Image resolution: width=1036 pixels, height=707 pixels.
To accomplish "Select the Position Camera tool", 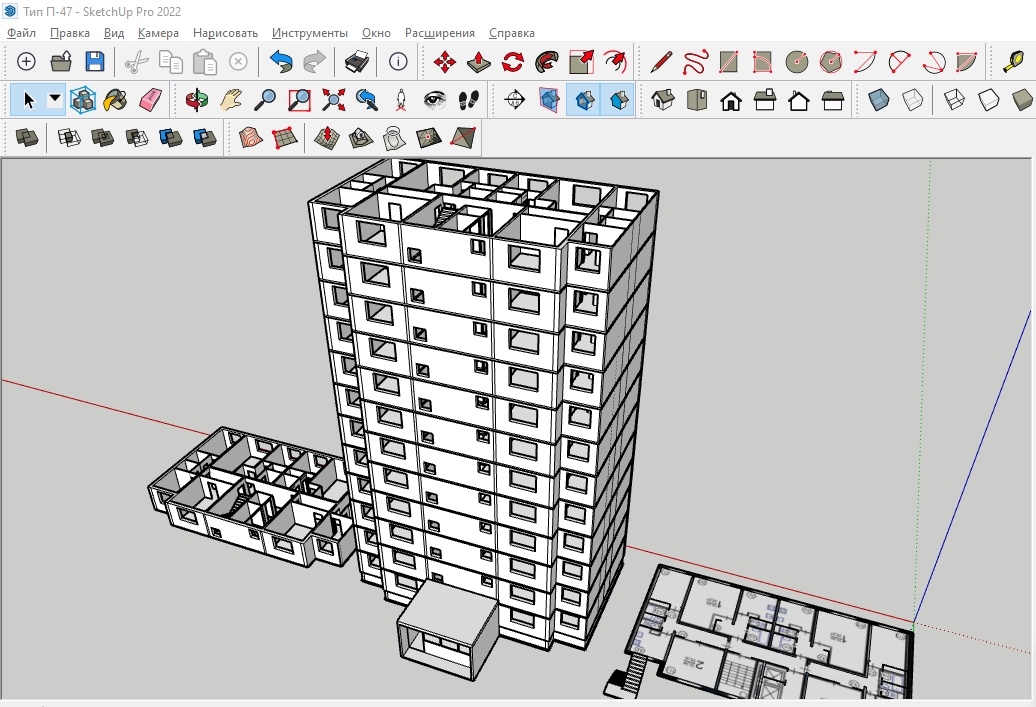I will point(400,100).
